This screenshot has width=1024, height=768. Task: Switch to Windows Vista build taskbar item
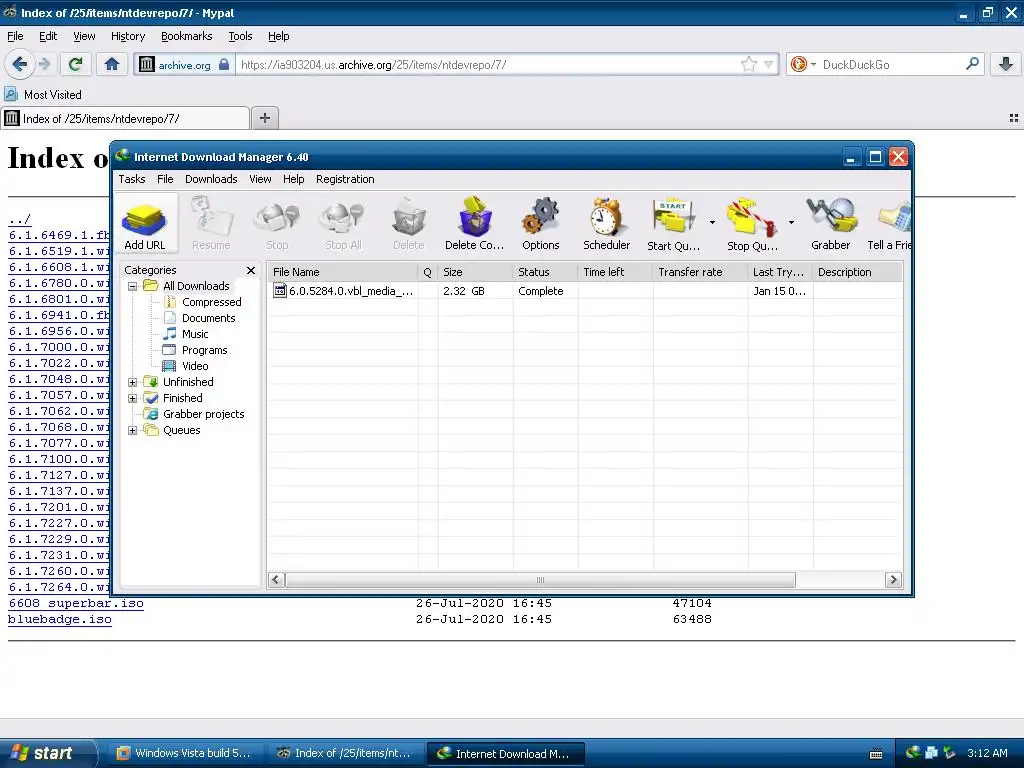(x=184, y=753)
